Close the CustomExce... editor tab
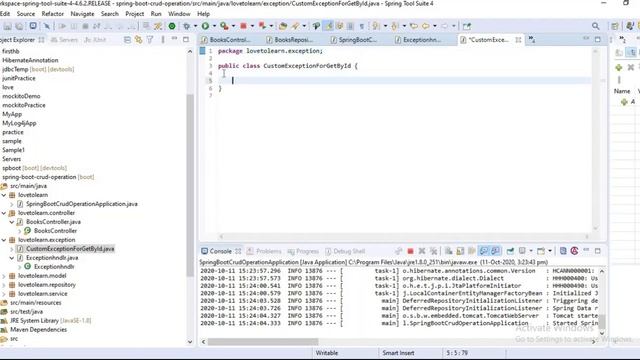The width and height of the screenshot is (640, 360). [x=518, y=40]
